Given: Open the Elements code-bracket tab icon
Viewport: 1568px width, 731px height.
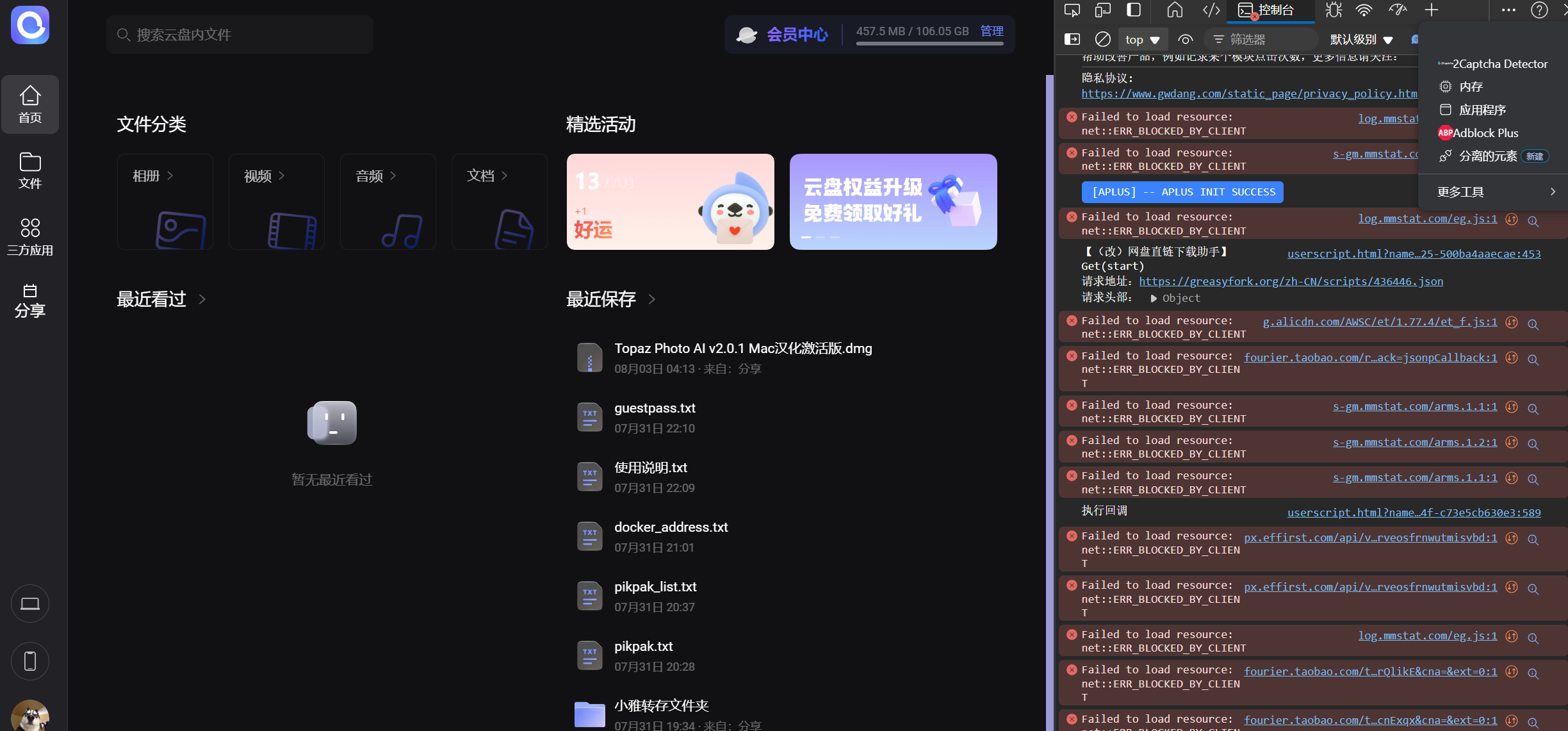Looking at the screenshot, I should [x=1211, y=10].
